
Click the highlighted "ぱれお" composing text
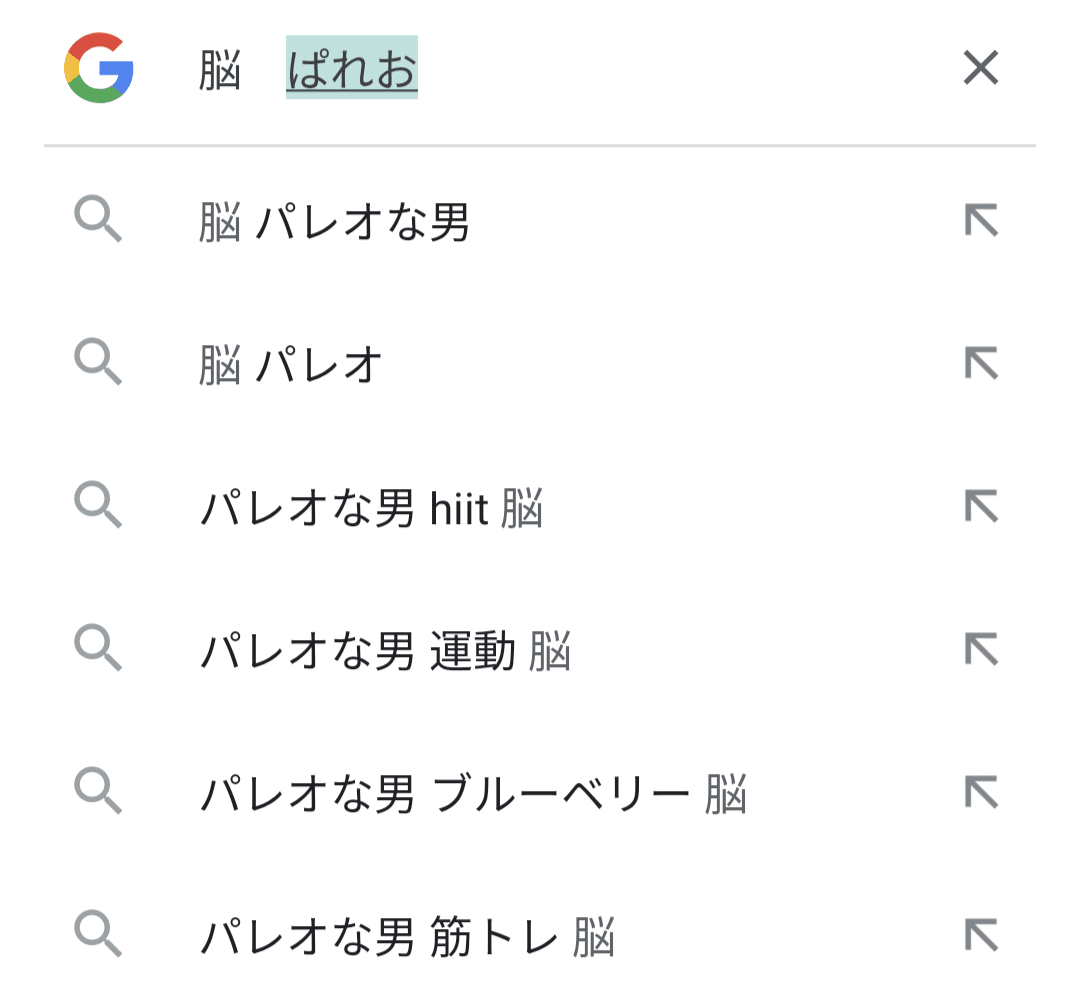[352, 70]
